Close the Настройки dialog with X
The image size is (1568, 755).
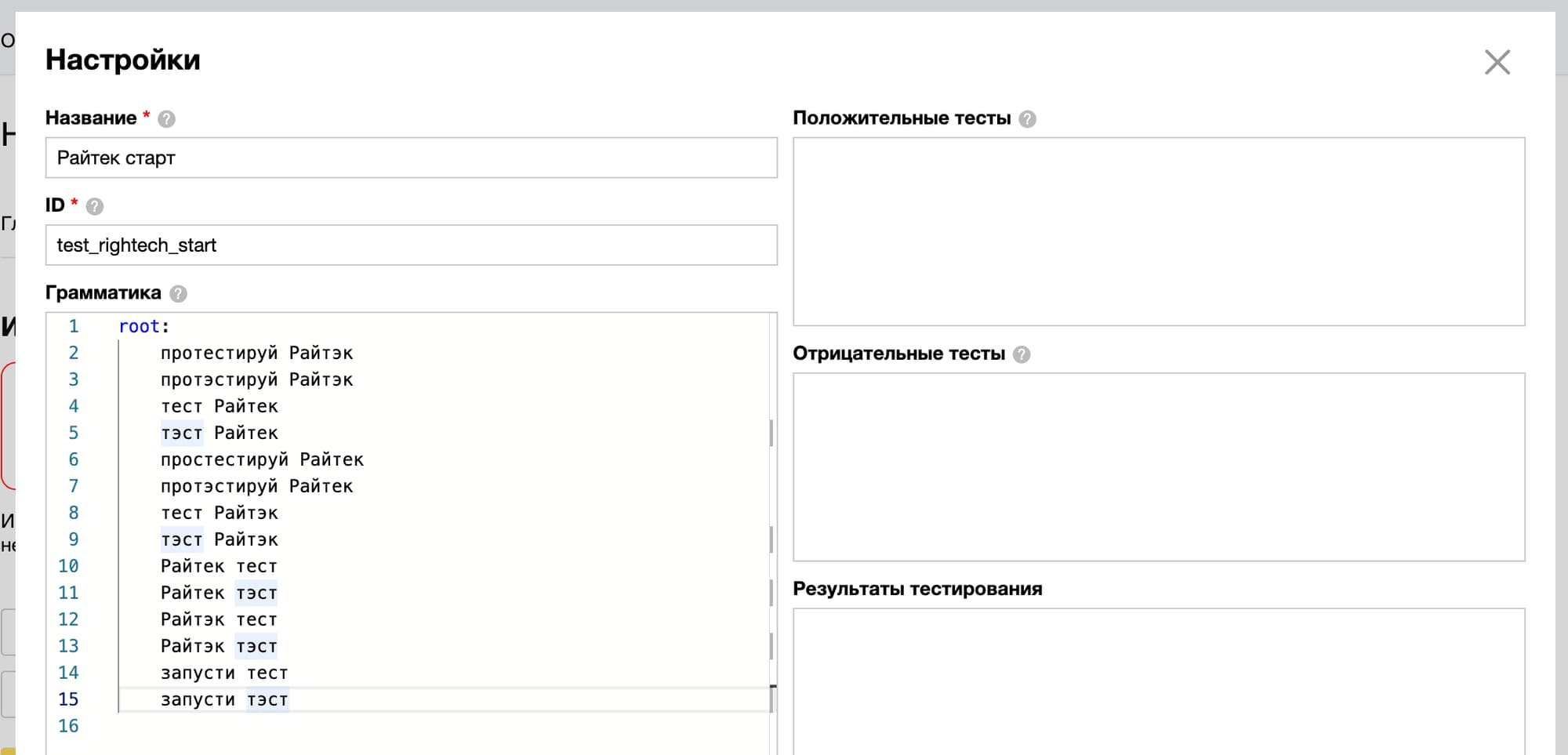1497,62
